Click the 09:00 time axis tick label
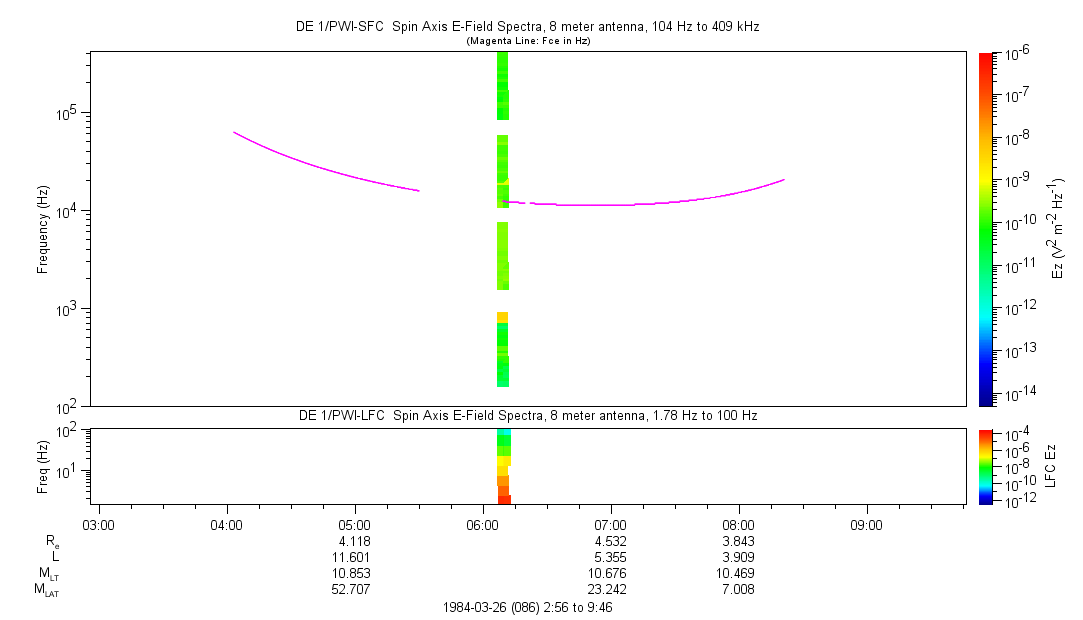Viewport: 1083px width, 620px height. (x=866, y=525)
